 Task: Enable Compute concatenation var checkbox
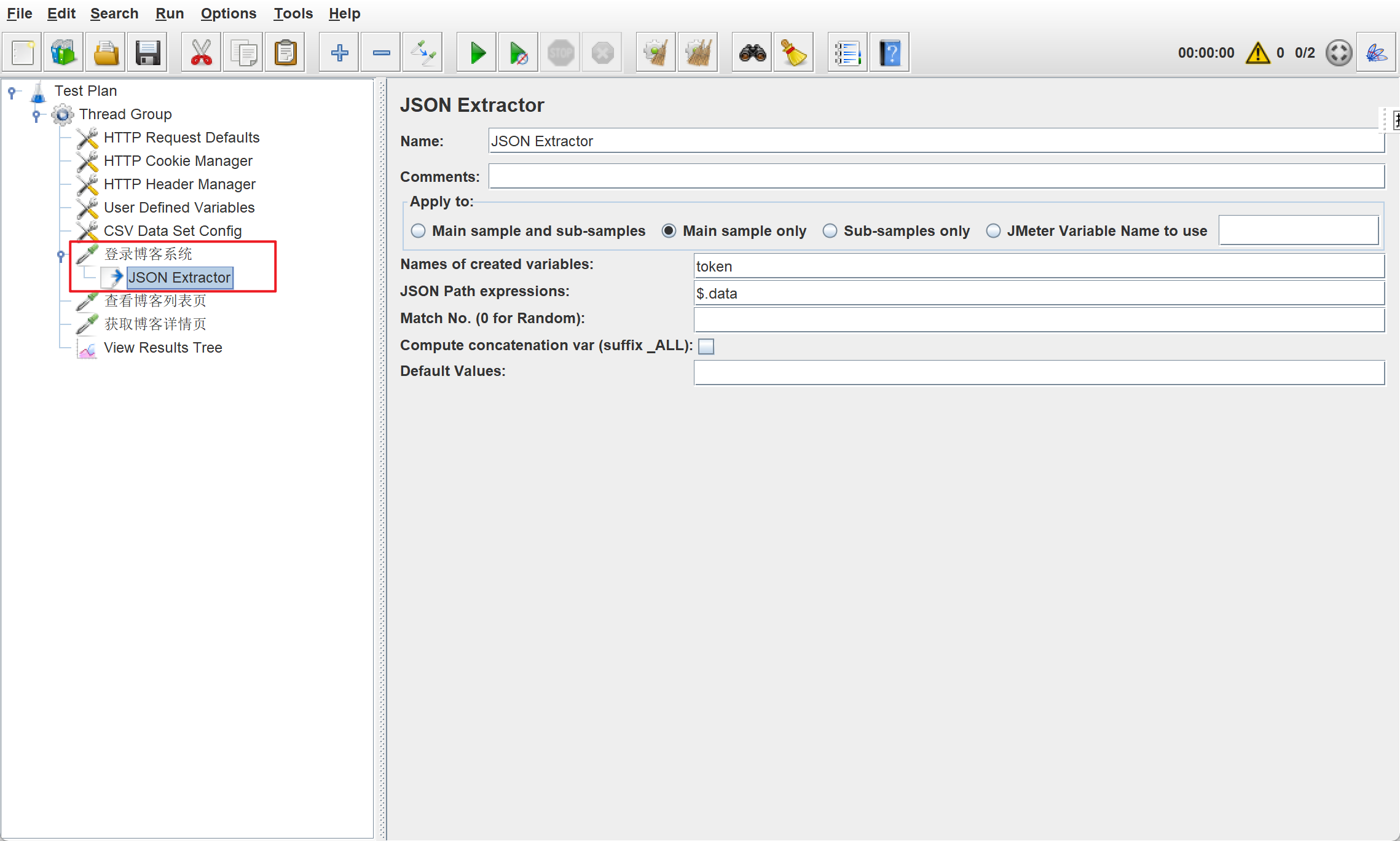click(x=706, y=346)
